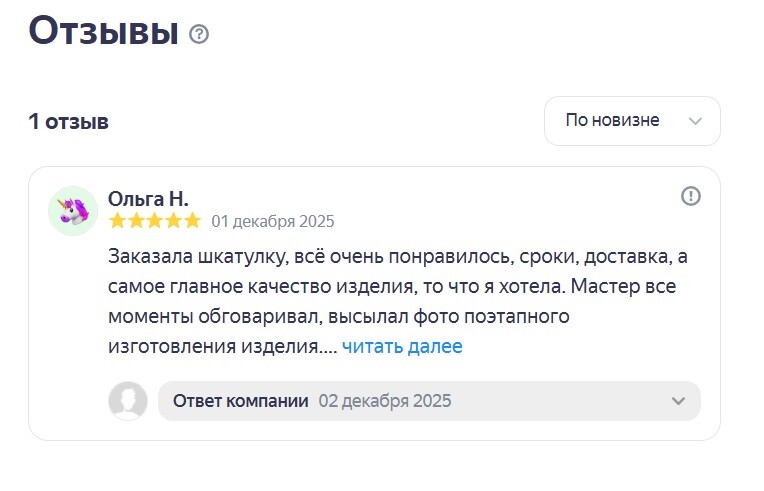Image resolution: width=764 pixels, height=491 pixels.
Task: Click the fourth star of the rating
Action: pos(174,221)
